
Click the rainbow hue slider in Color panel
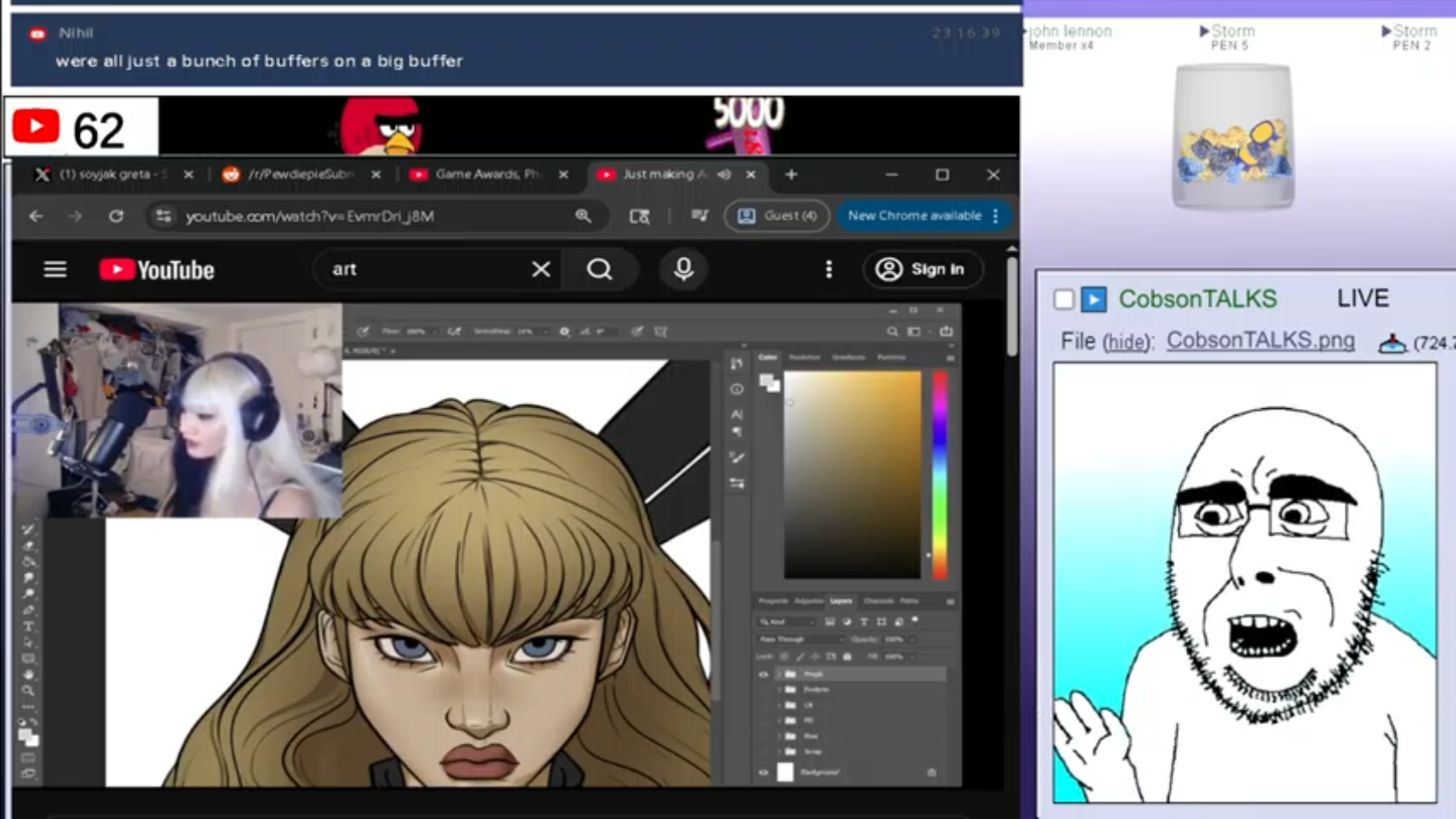(x=940, y=474)
